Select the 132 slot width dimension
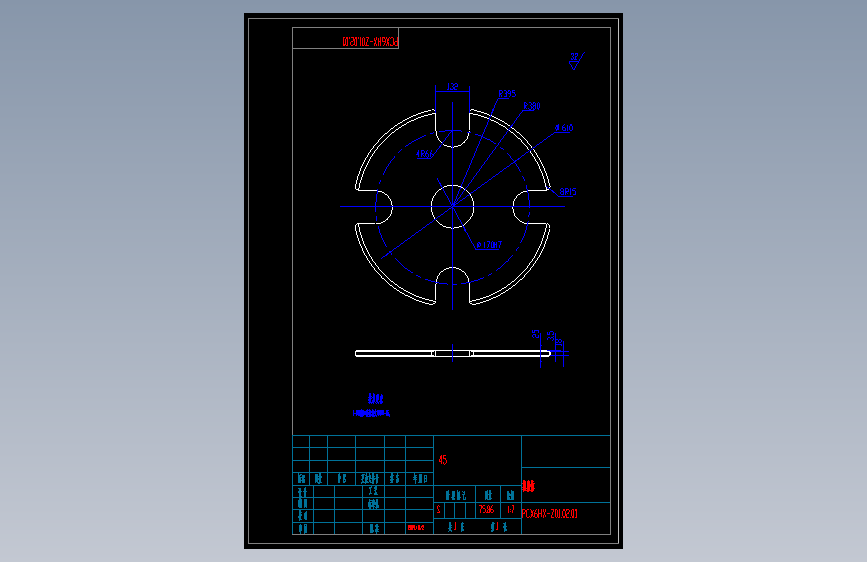 coord(452,86)
